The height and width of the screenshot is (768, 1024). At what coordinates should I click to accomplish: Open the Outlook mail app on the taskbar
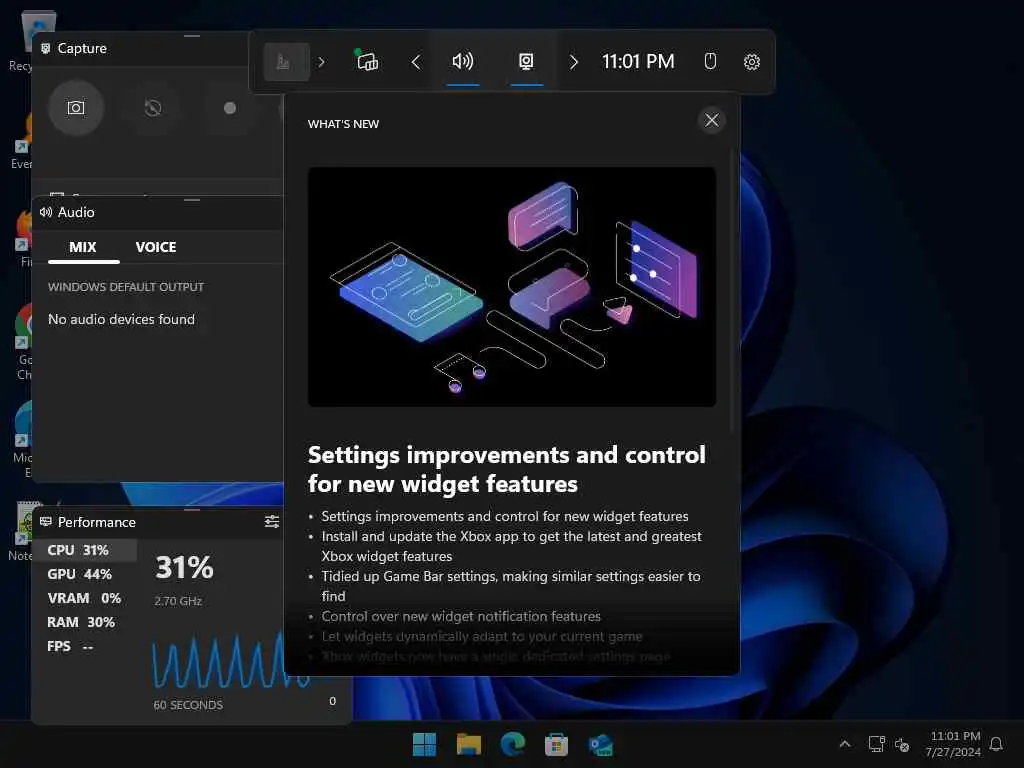[x=600, y=744]
